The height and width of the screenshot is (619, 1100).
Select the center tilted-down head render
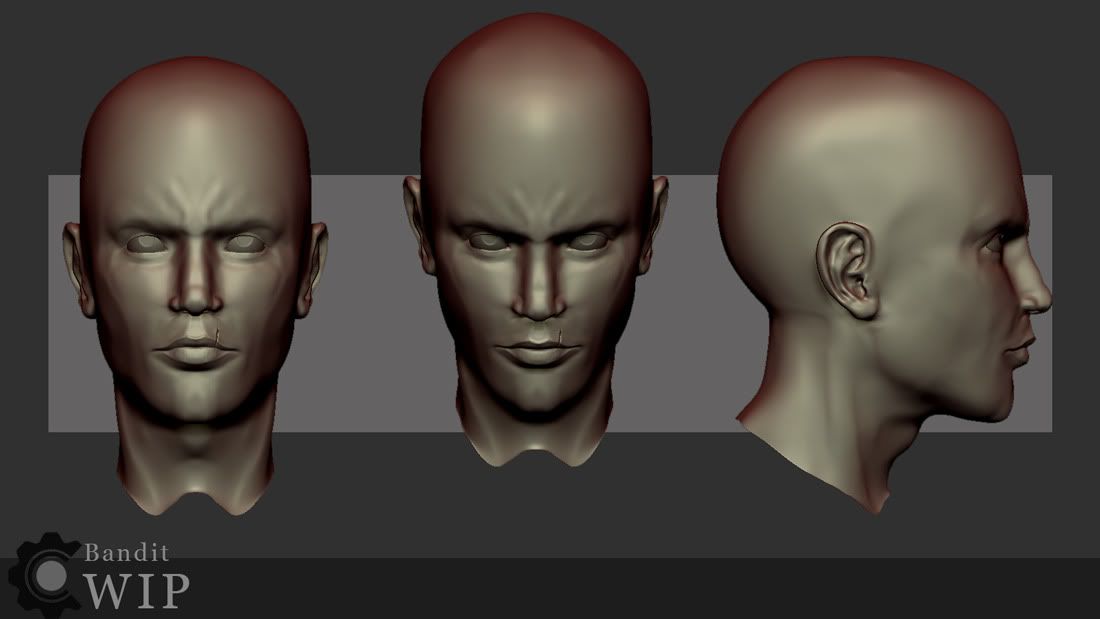pyautogui.click(x=537, y=240)
